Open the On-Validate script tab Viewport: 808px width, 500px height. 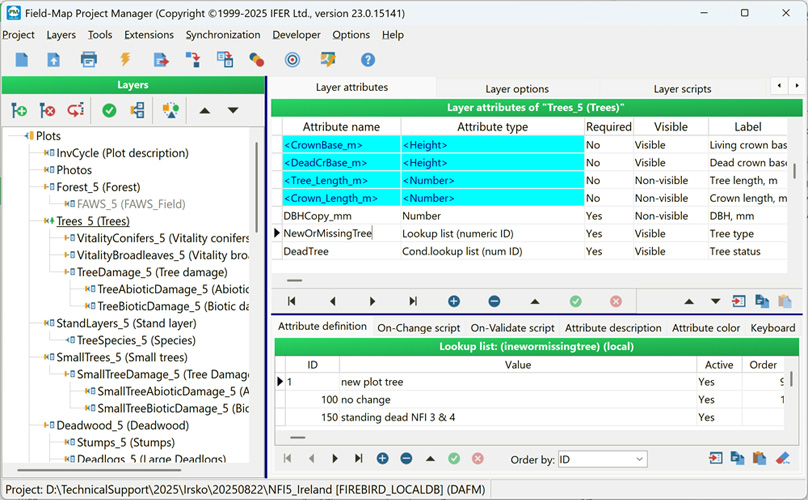512,328
